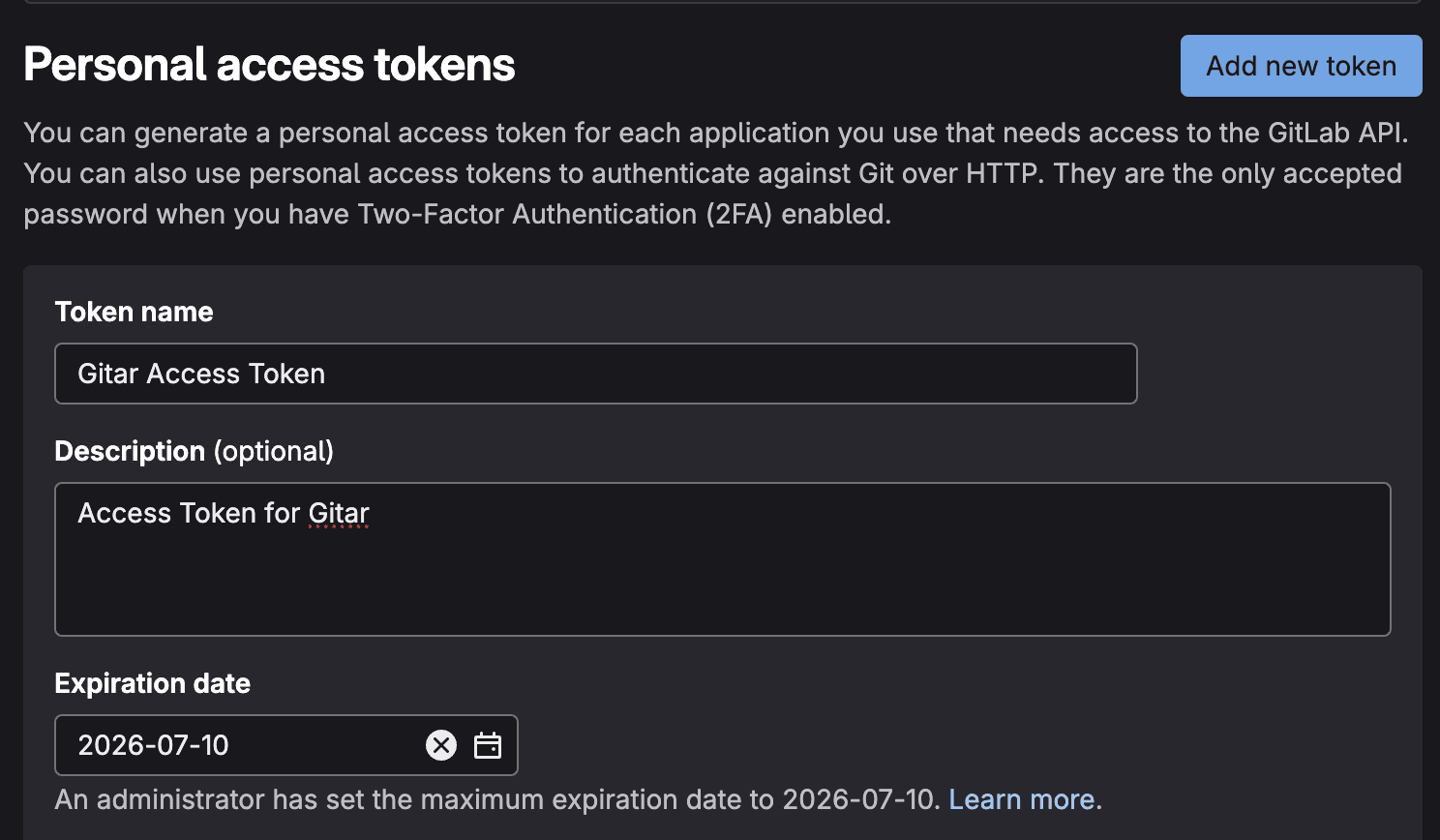Open the date picker via its calendar glyph

(x=489, y=745)
